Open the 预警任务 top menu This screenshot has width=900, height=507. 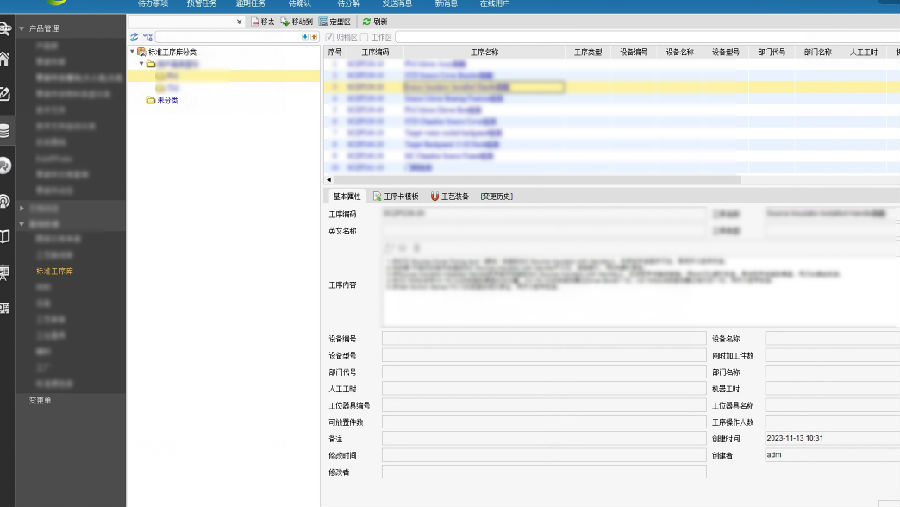click(201, 3)
